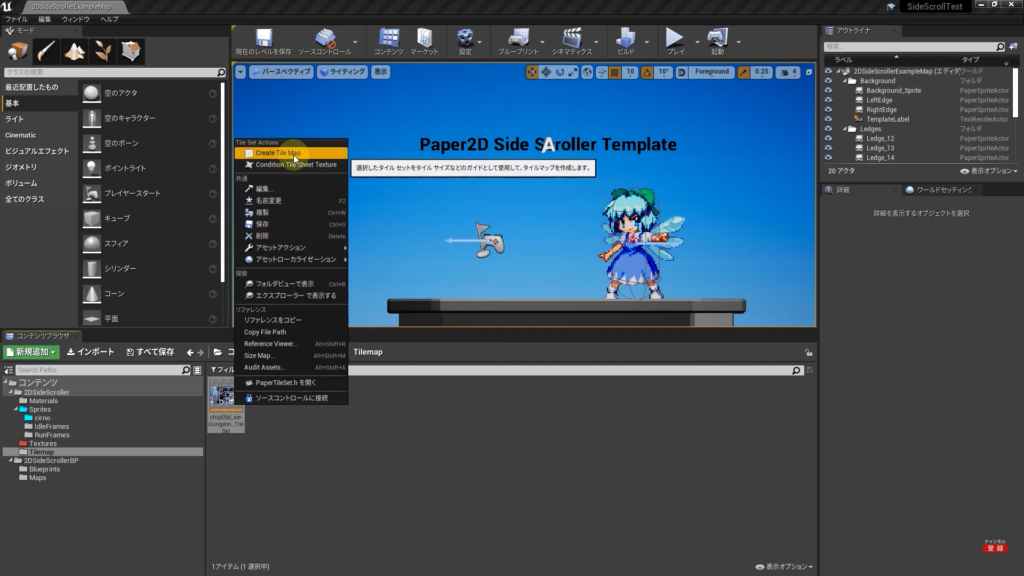The height and width of the screenshot is (576, 1024).
Task: Click the Content toolbar icon
Action: coord(388,40)
